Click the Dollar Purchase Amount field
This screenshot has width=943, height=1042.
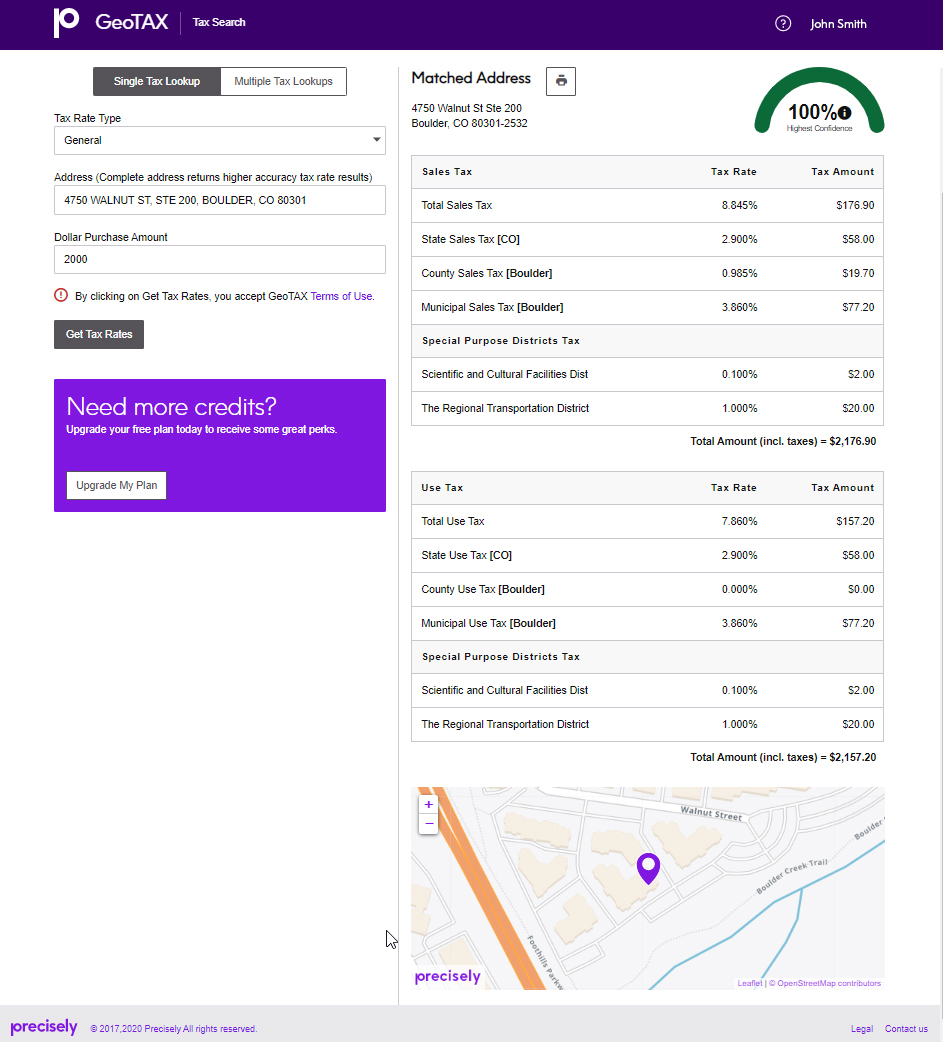pyautogui.click(x=220, y=259)
